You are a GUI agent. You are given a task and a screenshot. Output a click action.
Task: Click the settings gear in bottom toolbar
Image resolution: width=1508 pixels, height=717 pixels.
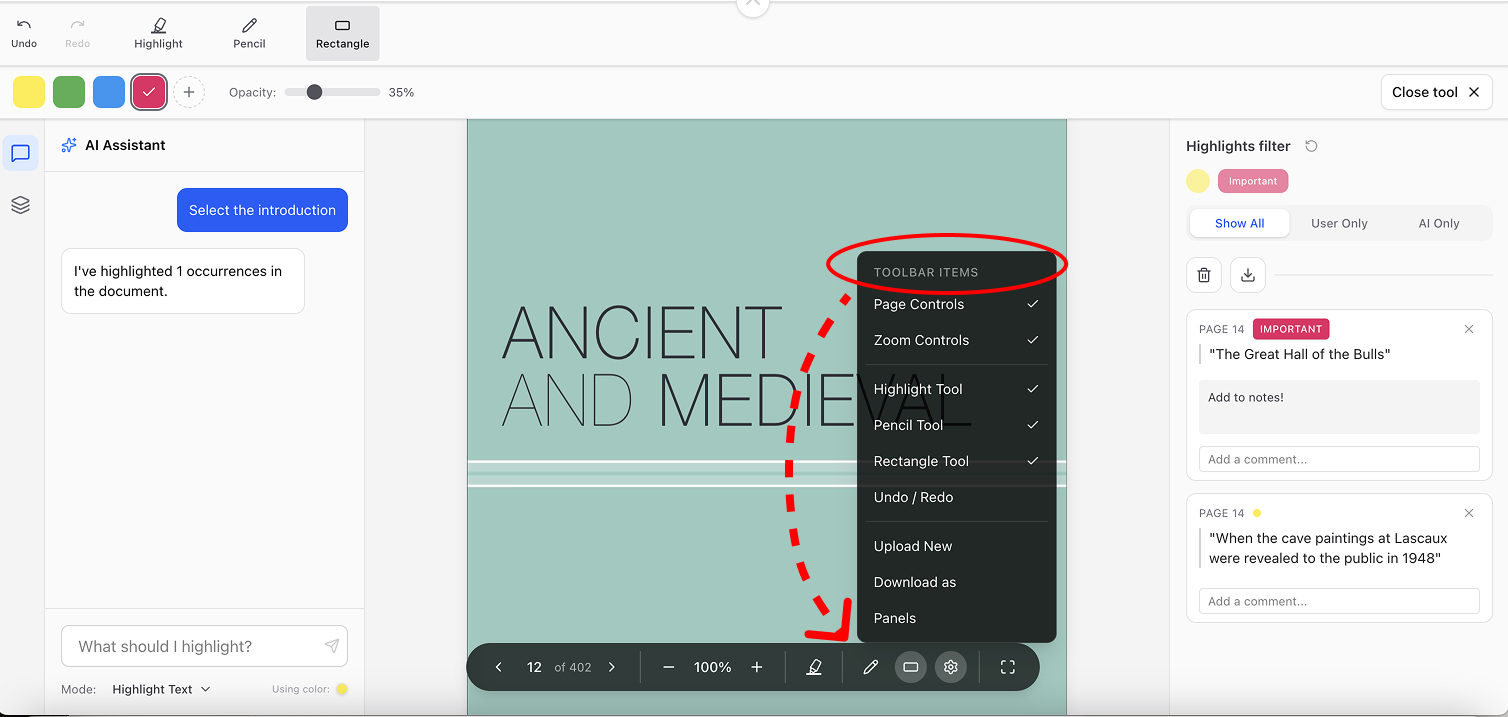(951, 667)
